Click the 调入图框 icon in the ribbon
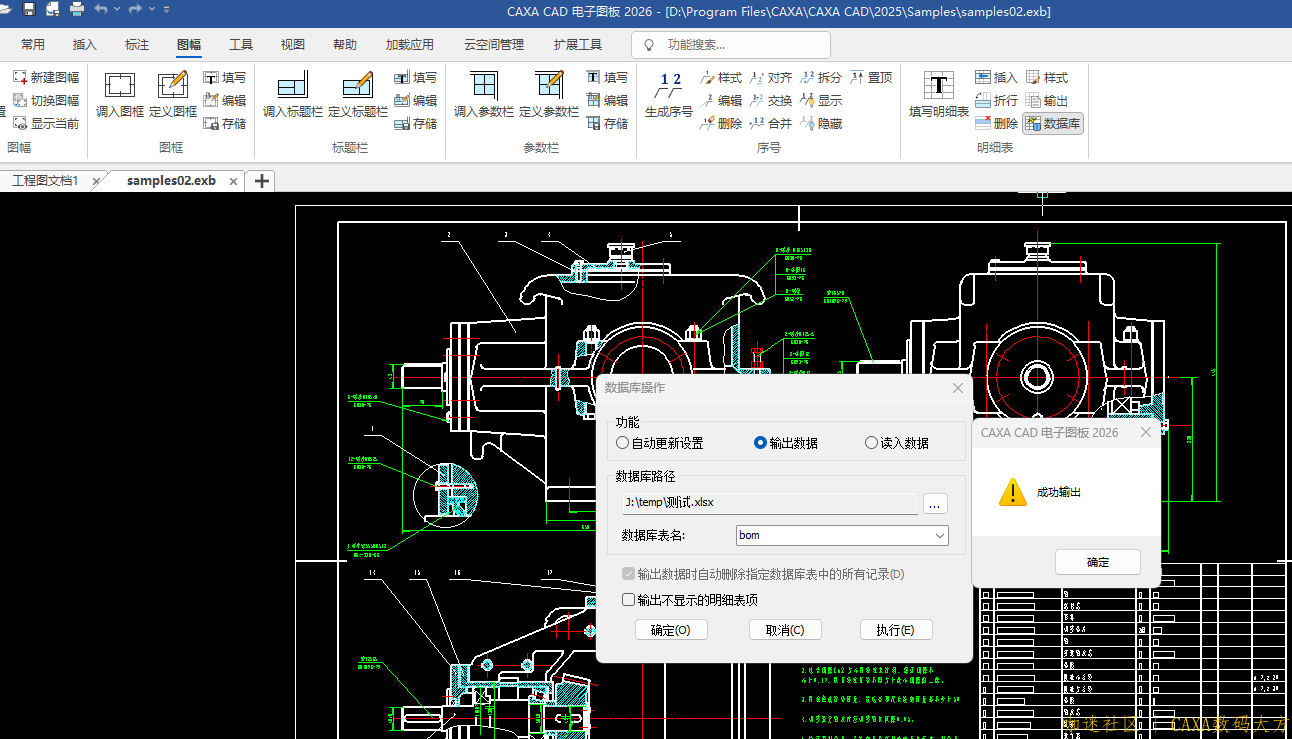This screenshot has height=739, width=1292. [120, 95]
